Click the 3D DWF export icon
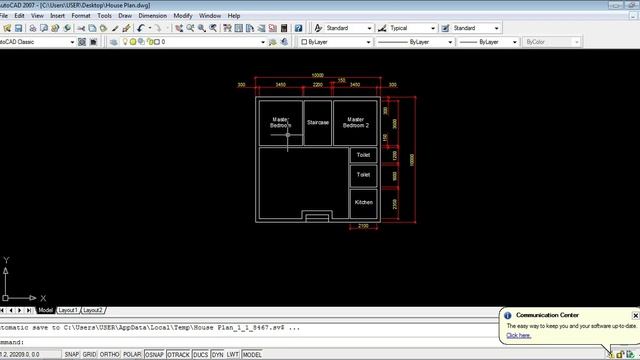Screen dimensions: 640x360 pyautogui.click(x=67, y=28)
